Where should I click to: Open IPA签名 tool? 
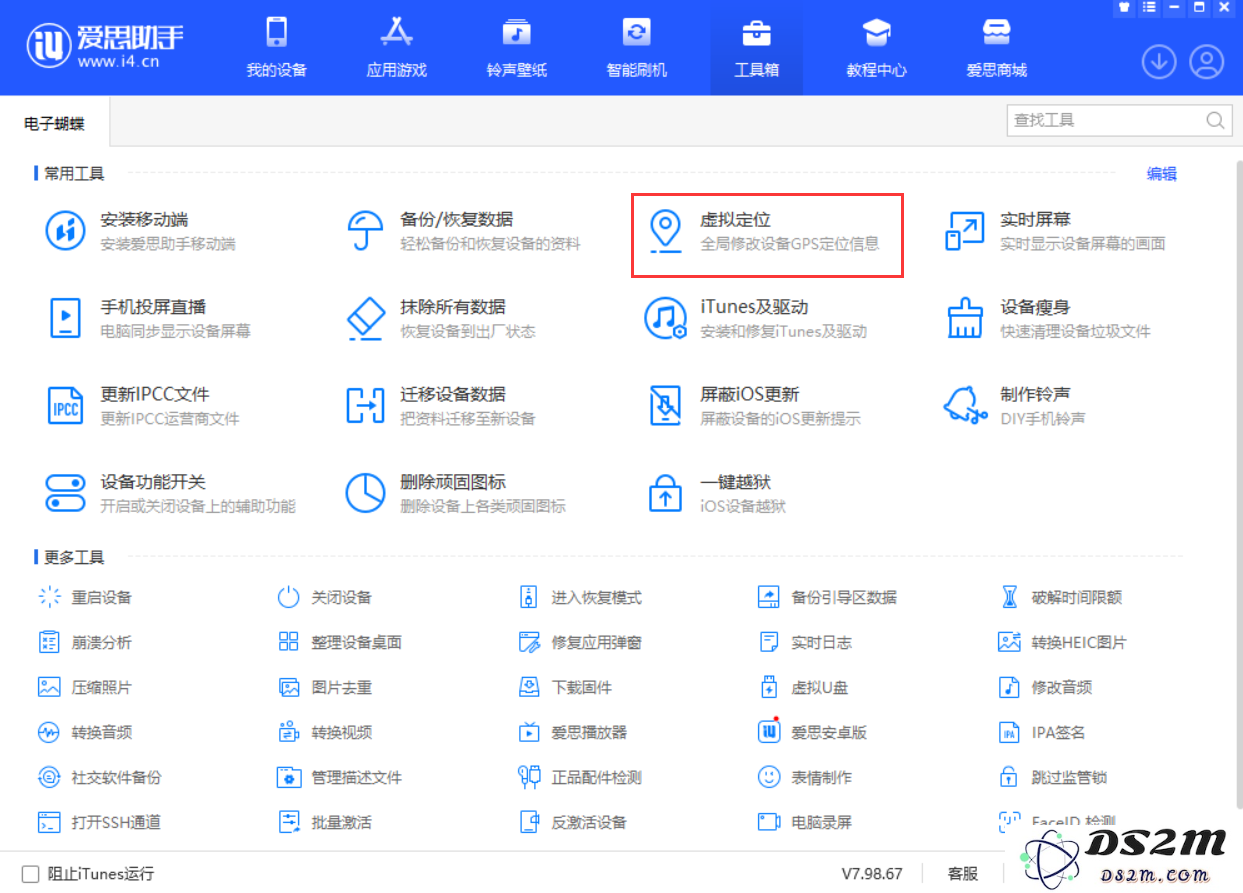(1042, 732)
